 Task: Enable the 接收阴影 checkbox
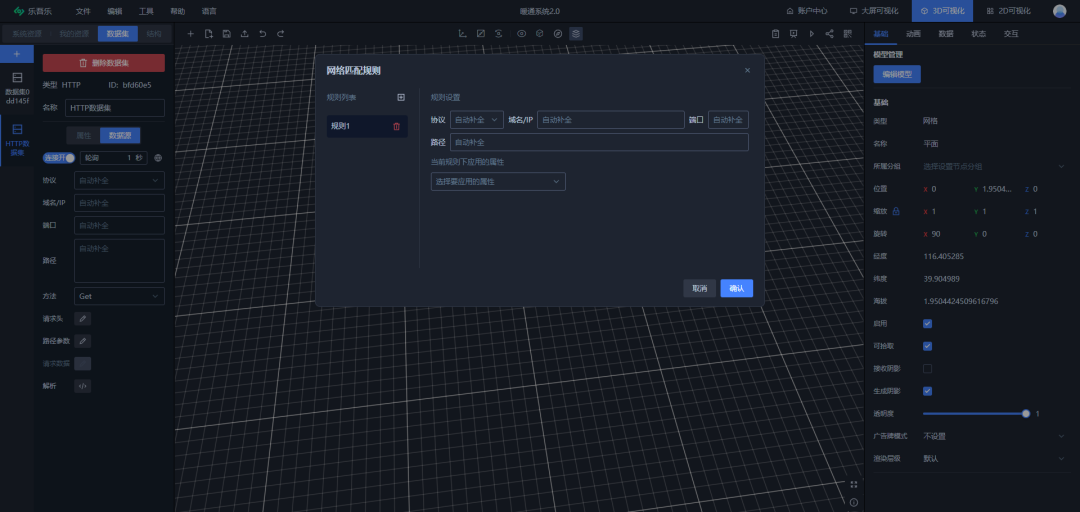click(x=927, y=369)
